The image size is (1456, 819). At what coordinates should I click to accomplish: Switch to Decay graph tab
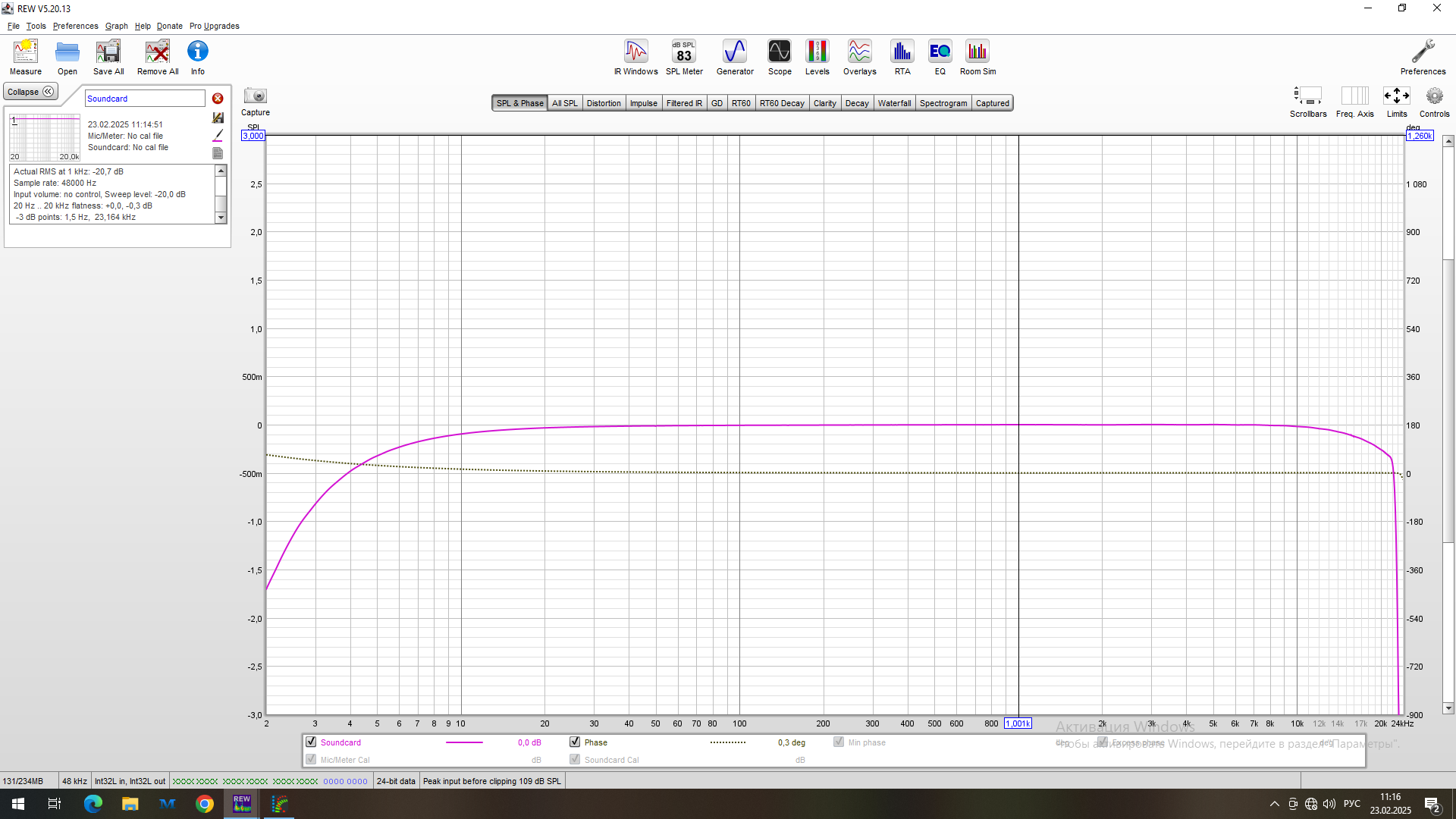[857, 103]
